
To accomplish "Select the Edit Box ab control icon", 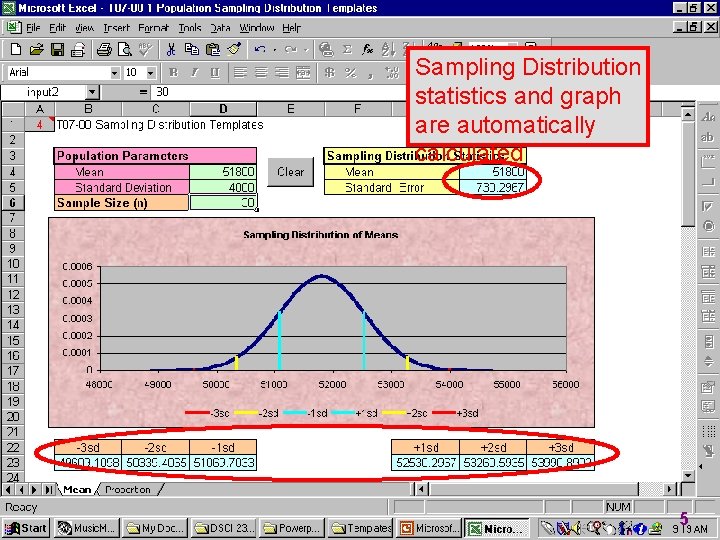I will [708, 137].
